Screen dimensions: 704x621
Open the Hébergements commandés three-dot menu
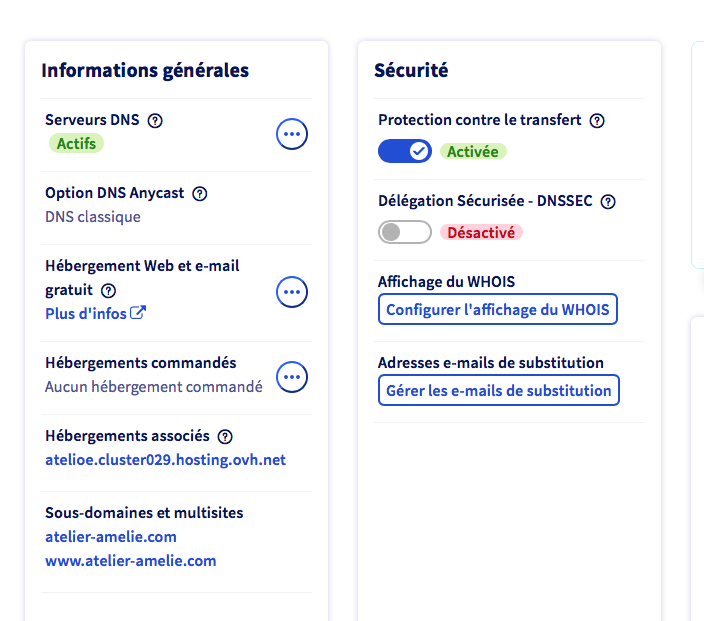pos(291,377)
